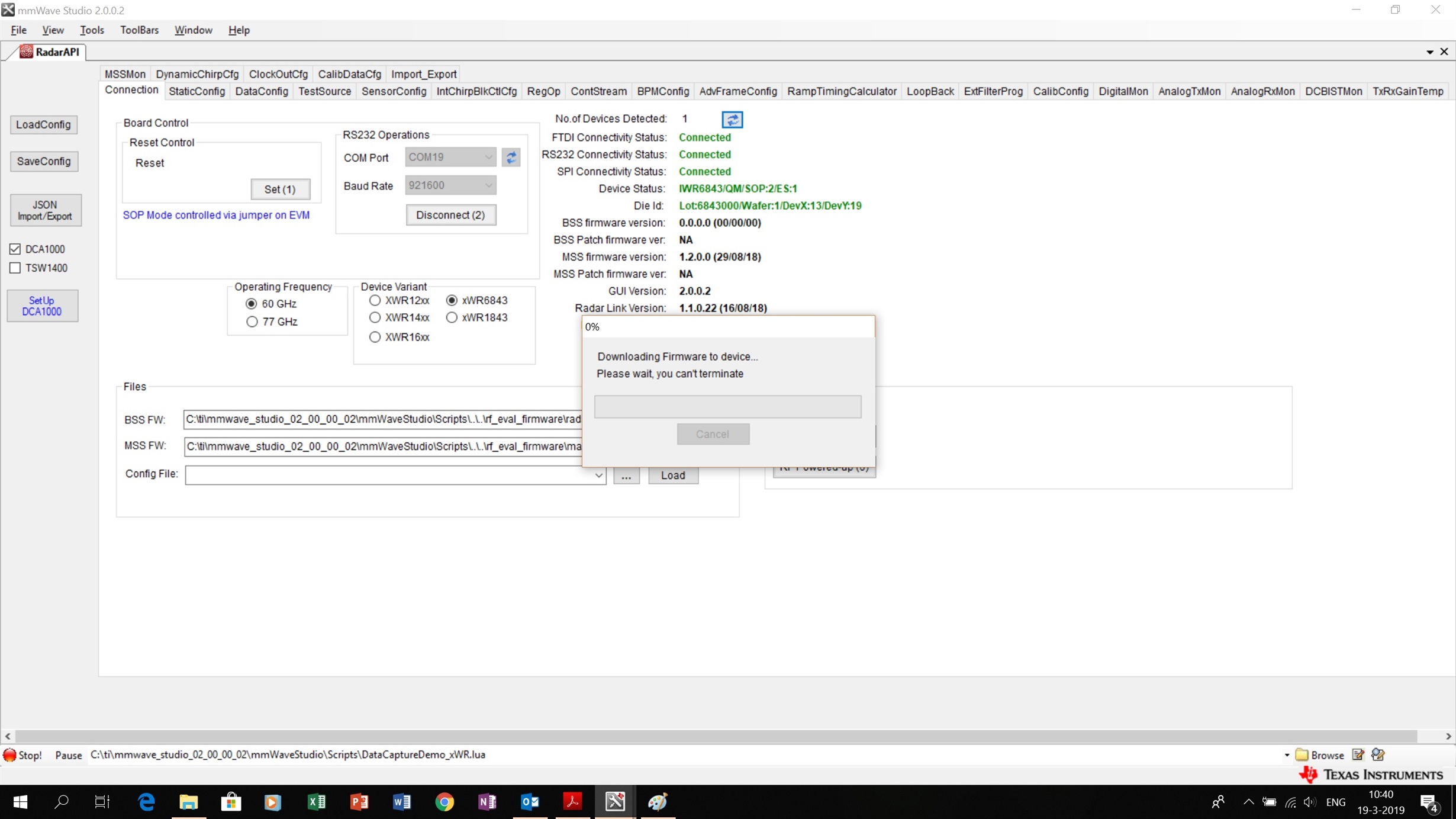Toggle the DCA1000 checkbox

(15, 249)
